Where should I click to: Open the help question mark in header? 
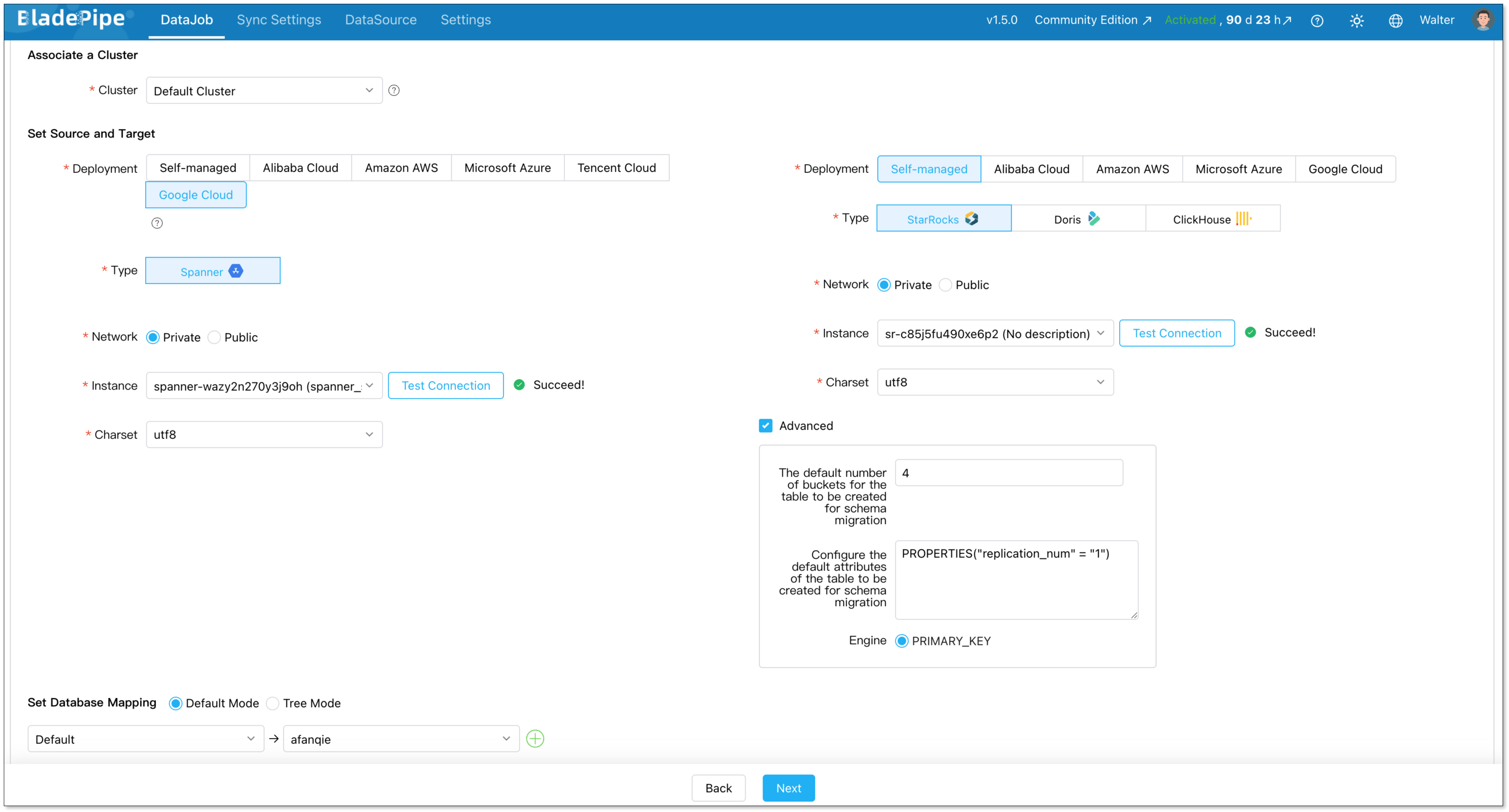(1317, 20)
